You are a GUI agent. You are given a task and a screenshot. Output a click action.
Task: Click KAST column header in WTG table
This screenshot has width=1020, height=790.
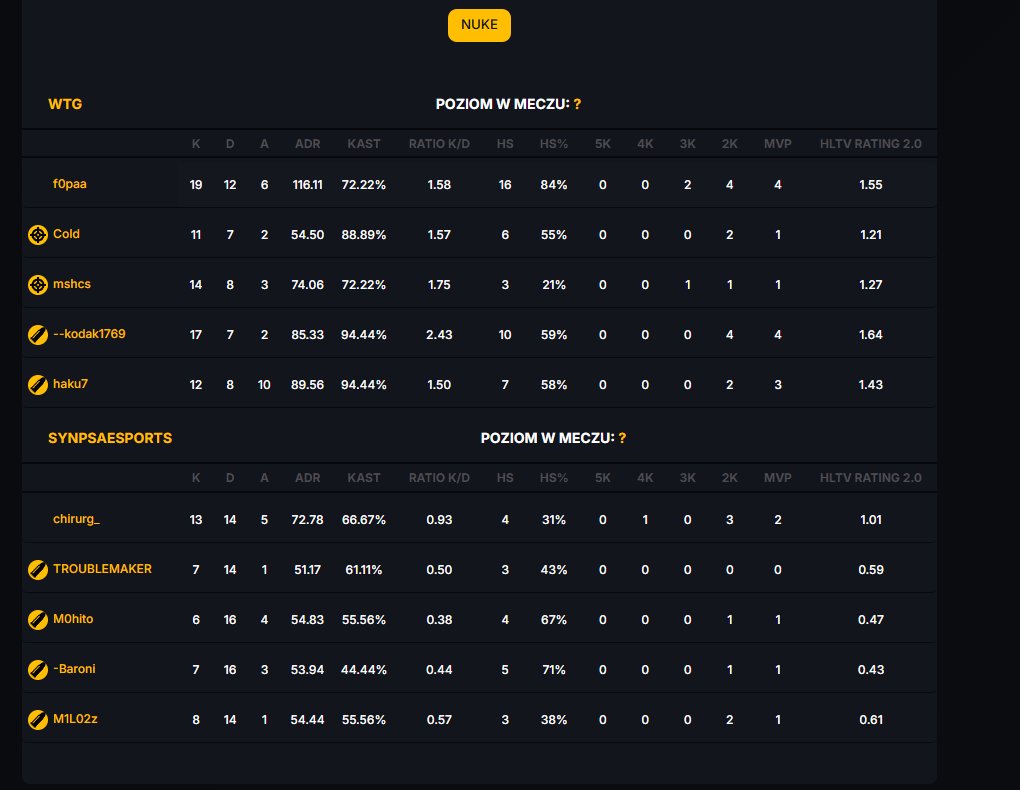pos(364,144)
